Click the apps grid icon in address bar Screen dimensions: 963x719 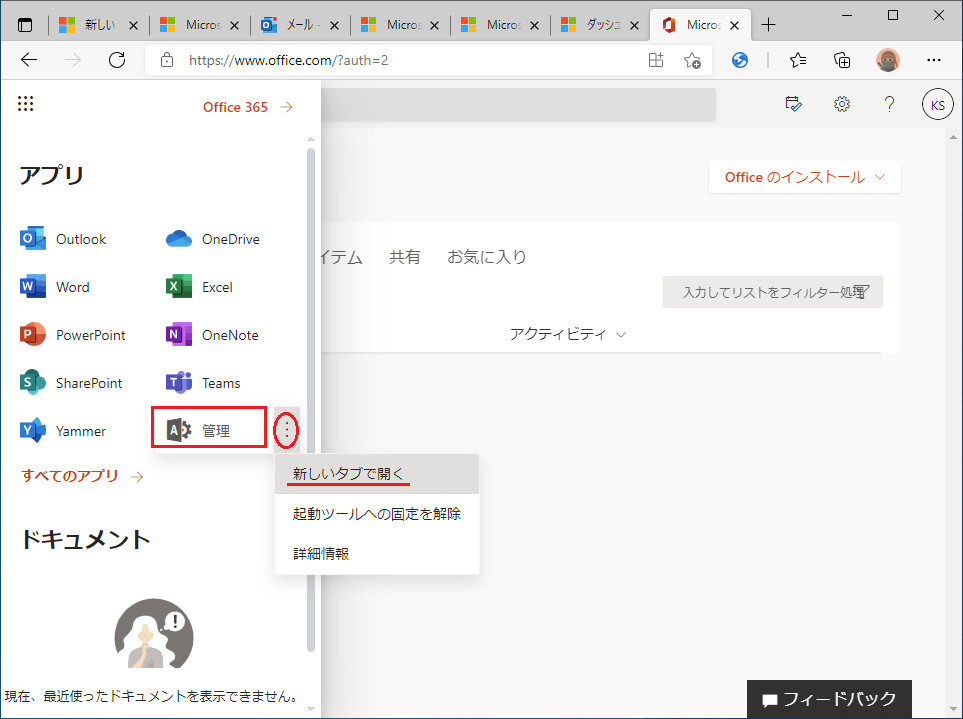click(656, 60)
